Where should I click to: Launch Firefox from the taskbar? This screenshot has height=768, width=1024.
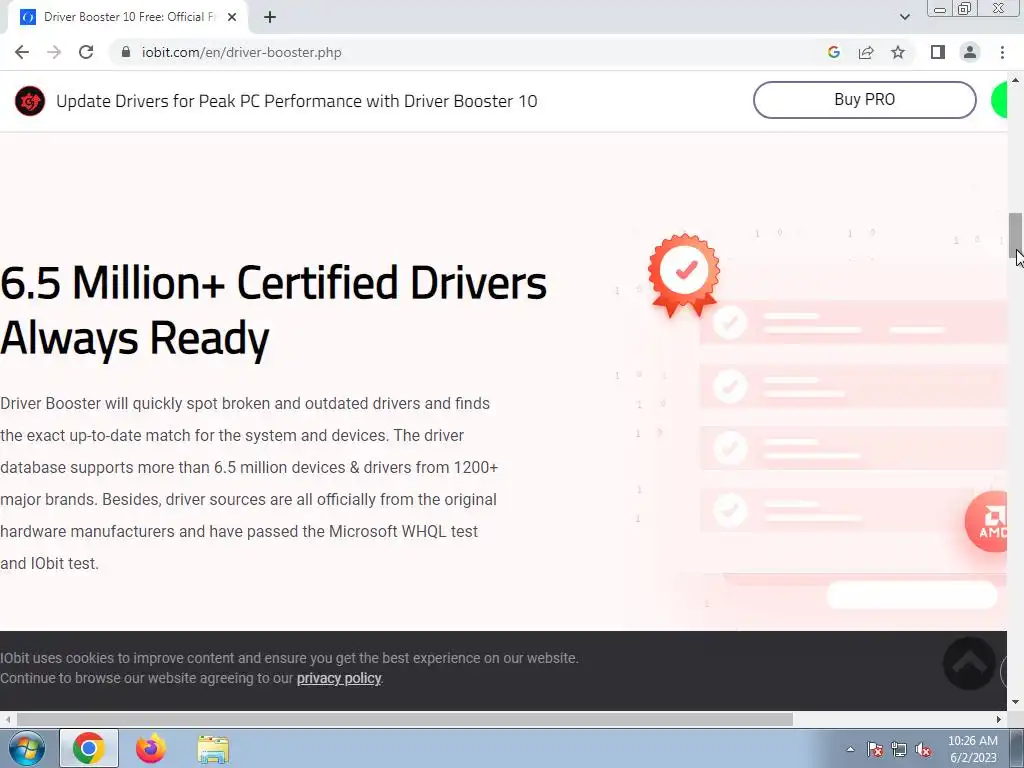151,748
